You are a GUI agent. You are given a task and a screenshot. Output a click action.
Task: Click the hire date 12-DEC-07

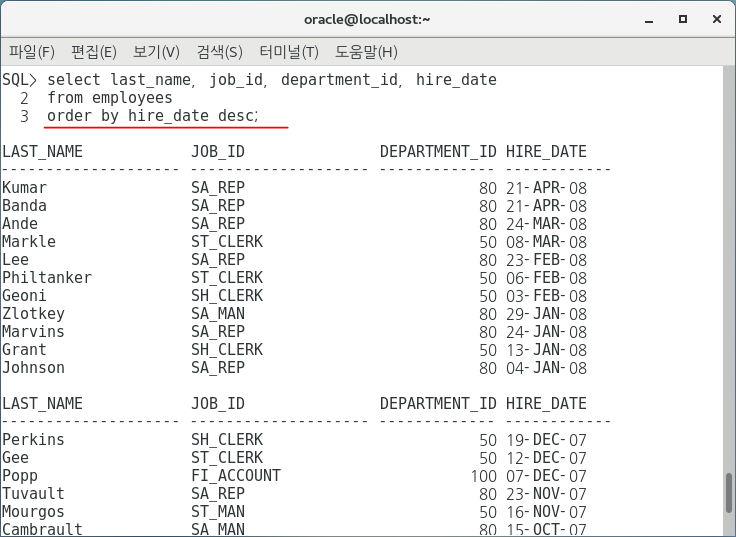point(546,458)
